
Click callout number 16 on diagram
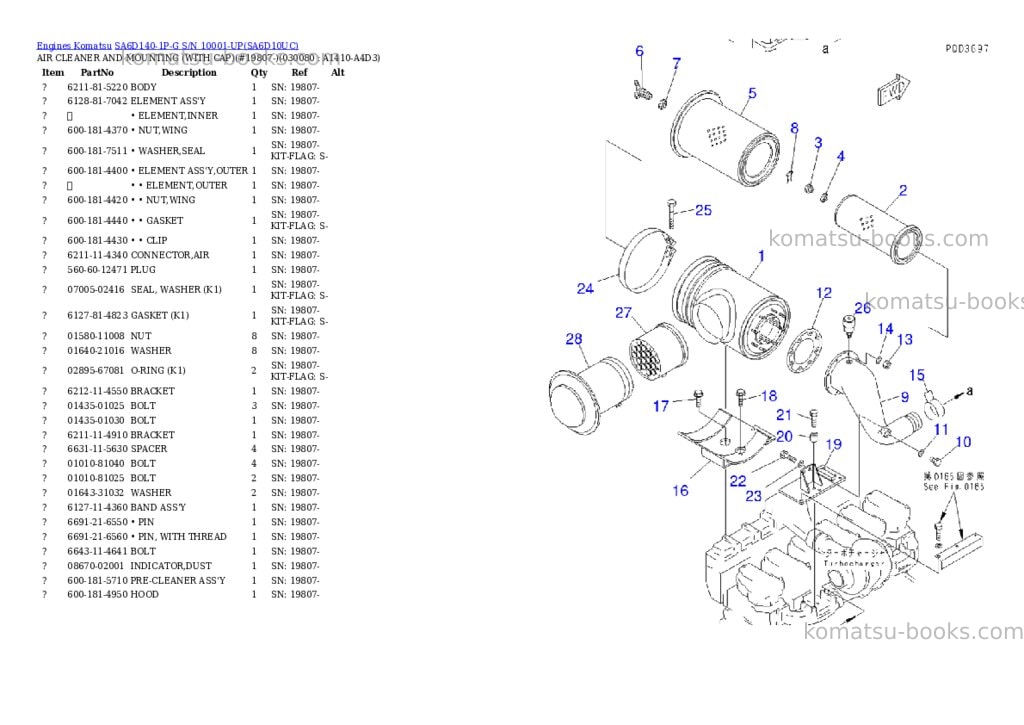tap(680, 491)
